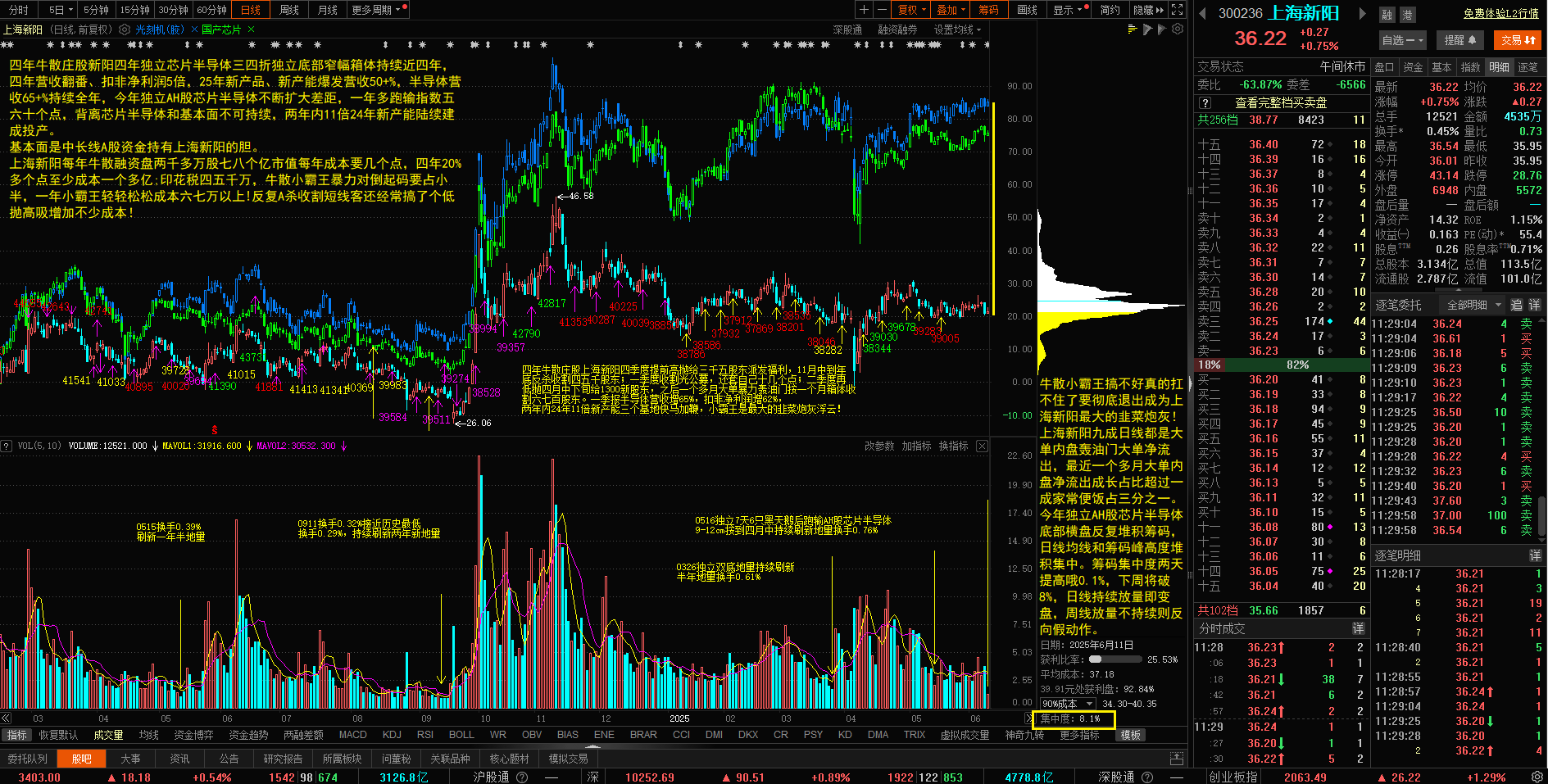The image size is (1548, 784).
Task: Toggle 画线 drawing mode
Action: (1027, 10)
